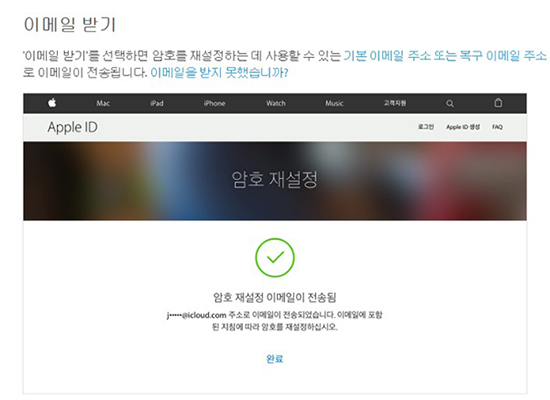Open the search magnifier icon

(x=450, y=104)
